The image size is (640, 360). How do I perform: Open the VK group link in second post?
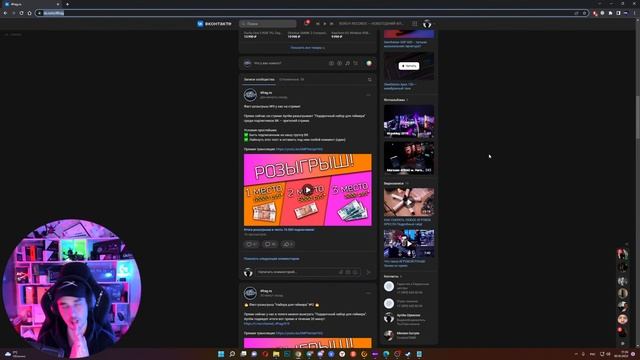coord(267,324)
